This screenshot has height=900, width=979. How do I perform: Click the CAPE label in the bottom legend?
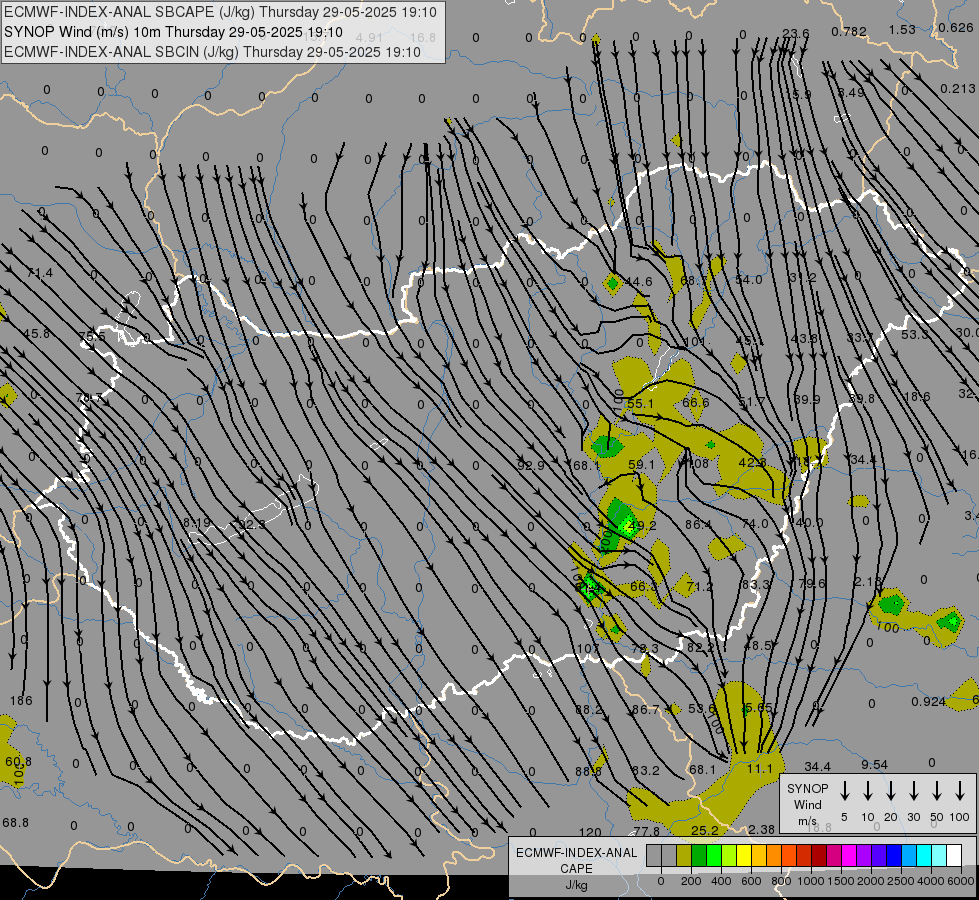(x=576, y=869)
